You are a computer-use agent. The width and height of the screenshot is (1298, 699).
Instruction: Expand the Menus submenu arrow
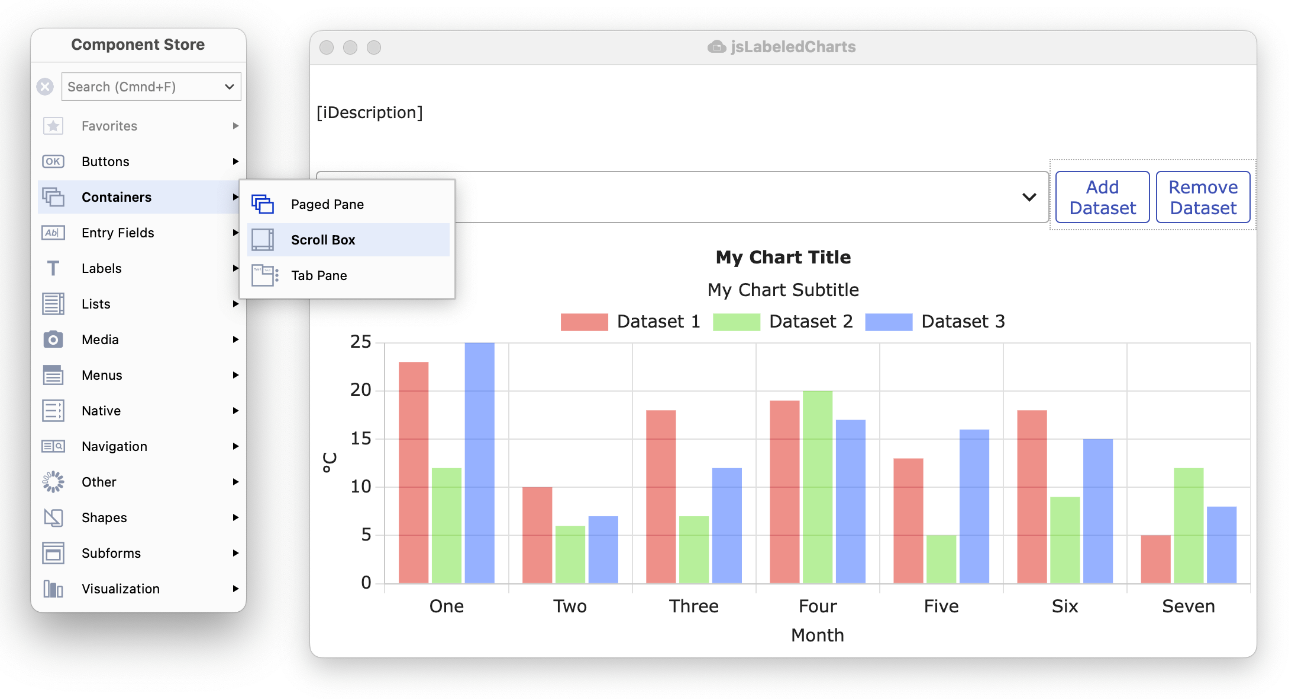(236, 375)
